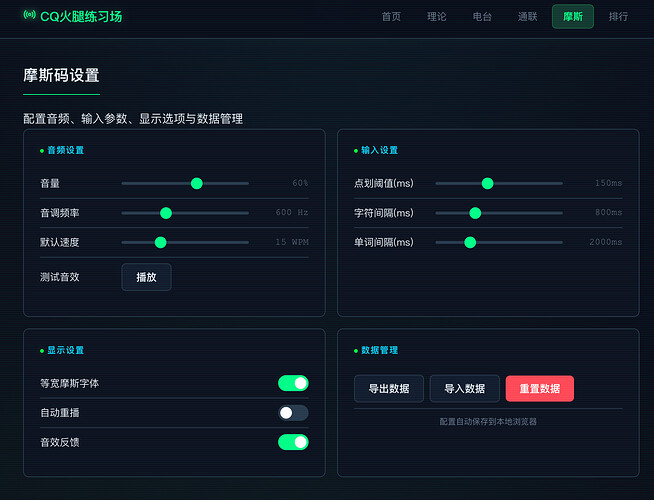Click the 配置自动保存到本地浏览器 note
This screenshot has width=654, height=500.
point(488,422)
